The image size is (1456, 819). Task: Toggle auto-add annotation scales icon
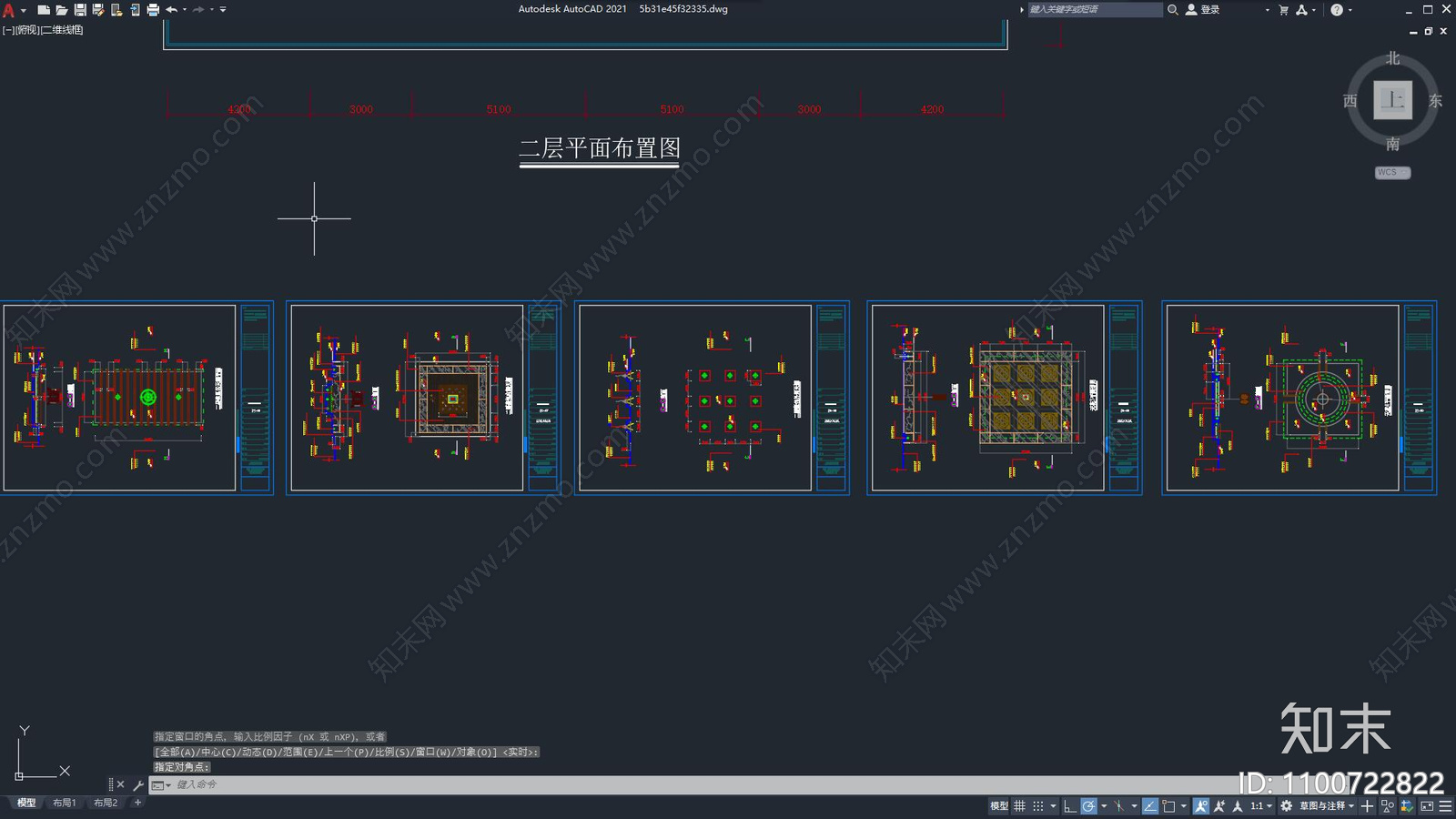pyautogui.click(x=1219, y=805)
